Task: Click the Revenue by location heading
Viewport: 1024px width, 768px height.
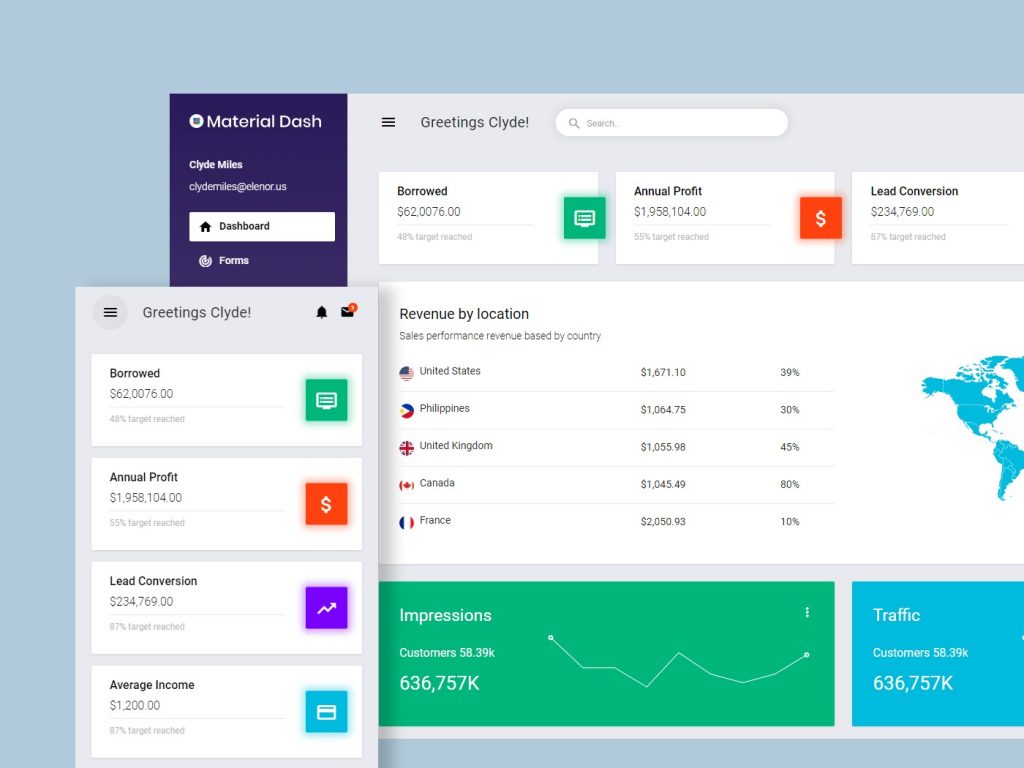Action: pos(464,314)
